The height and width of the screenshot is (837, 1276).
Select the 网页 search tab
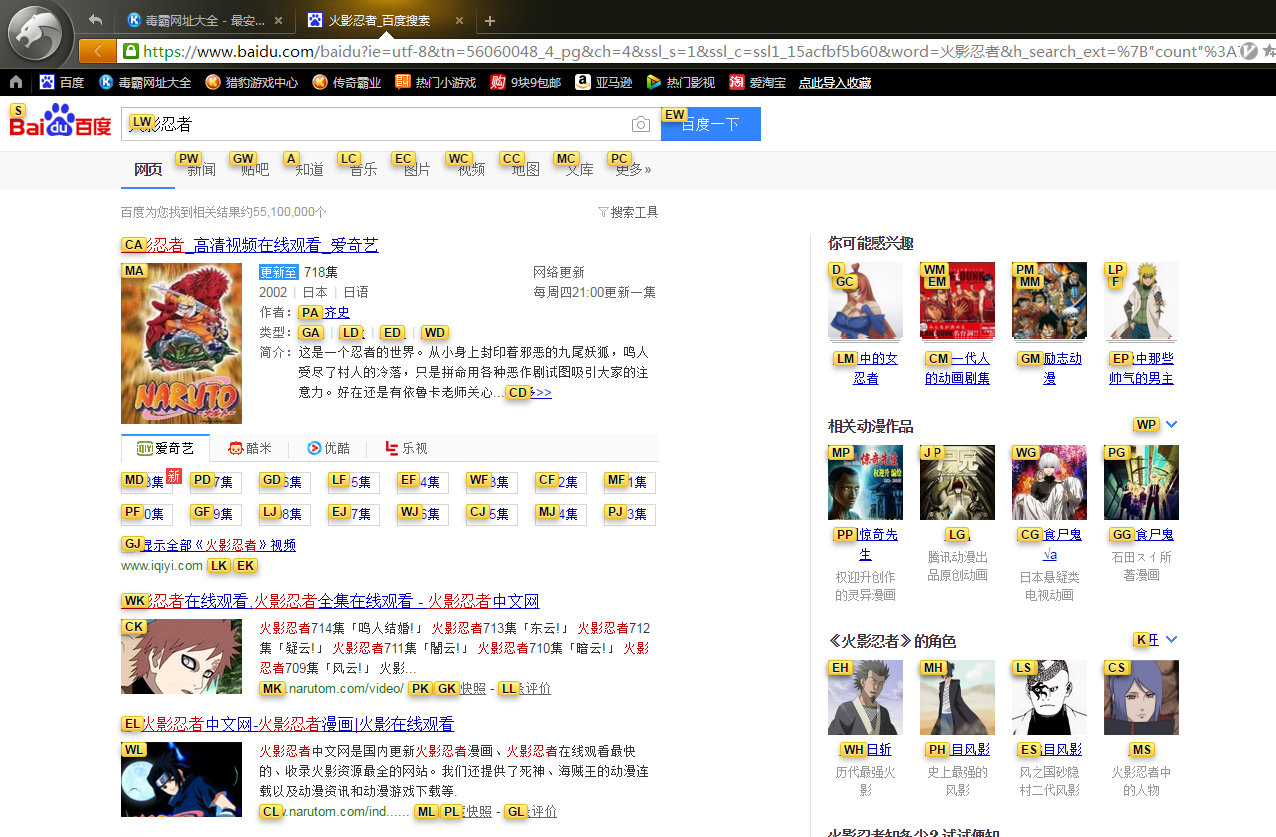[x=148, y=170]
